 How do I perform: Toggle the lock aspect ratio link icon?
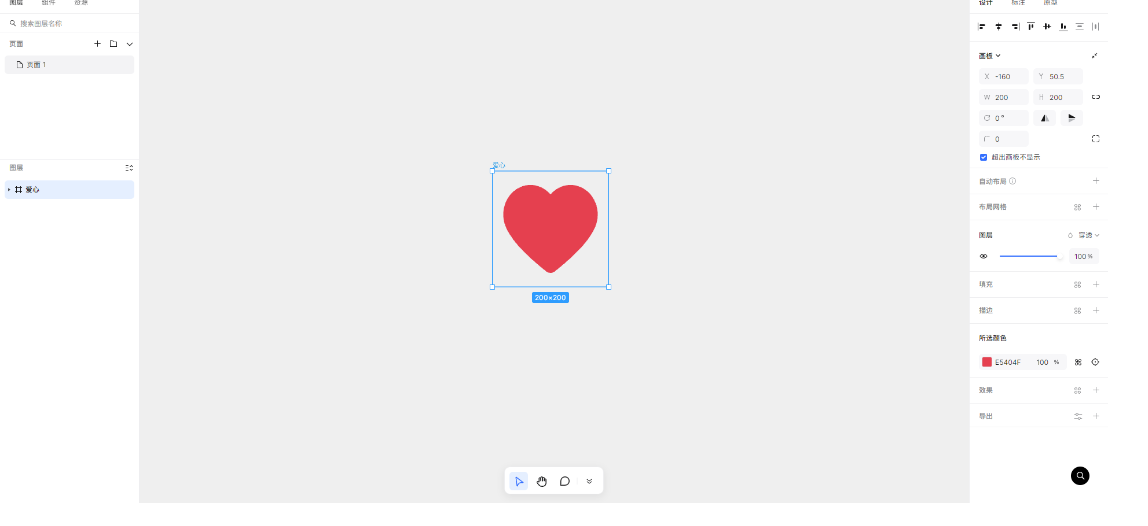1095,97
